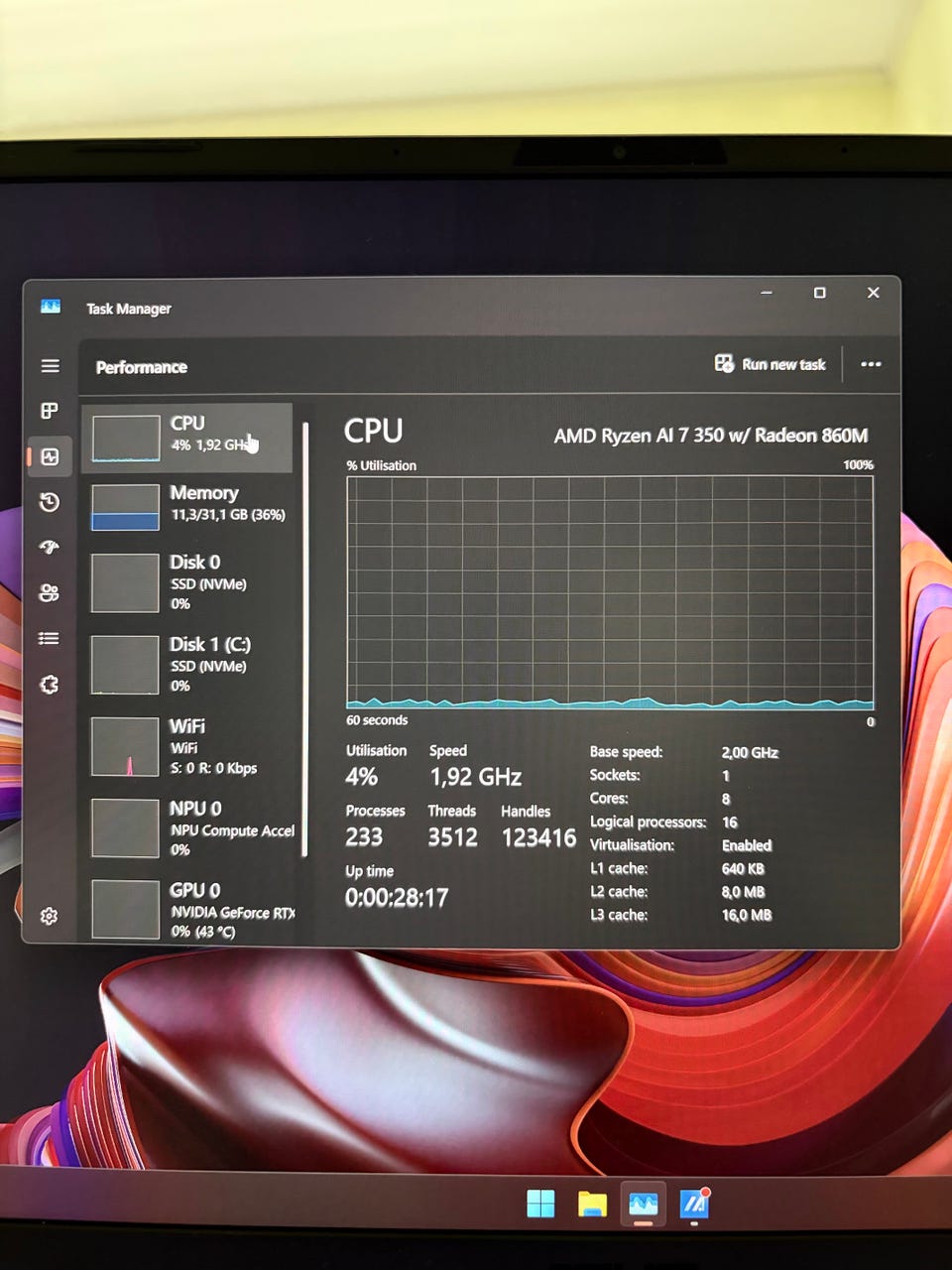952x1270 pixels.
Task: Click the '16,0 MB' L3 cache value
Action: click(747, 915)
